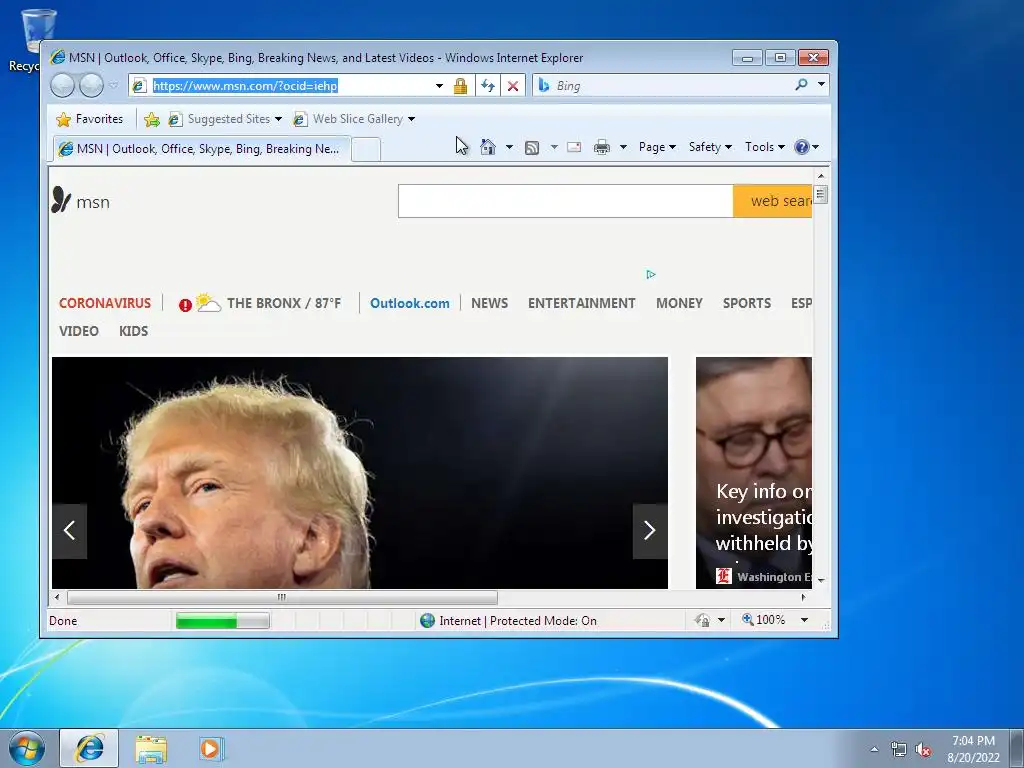Open search provider dropdown arrow
Screen dimensions: 1024x768
coord(821,84)
